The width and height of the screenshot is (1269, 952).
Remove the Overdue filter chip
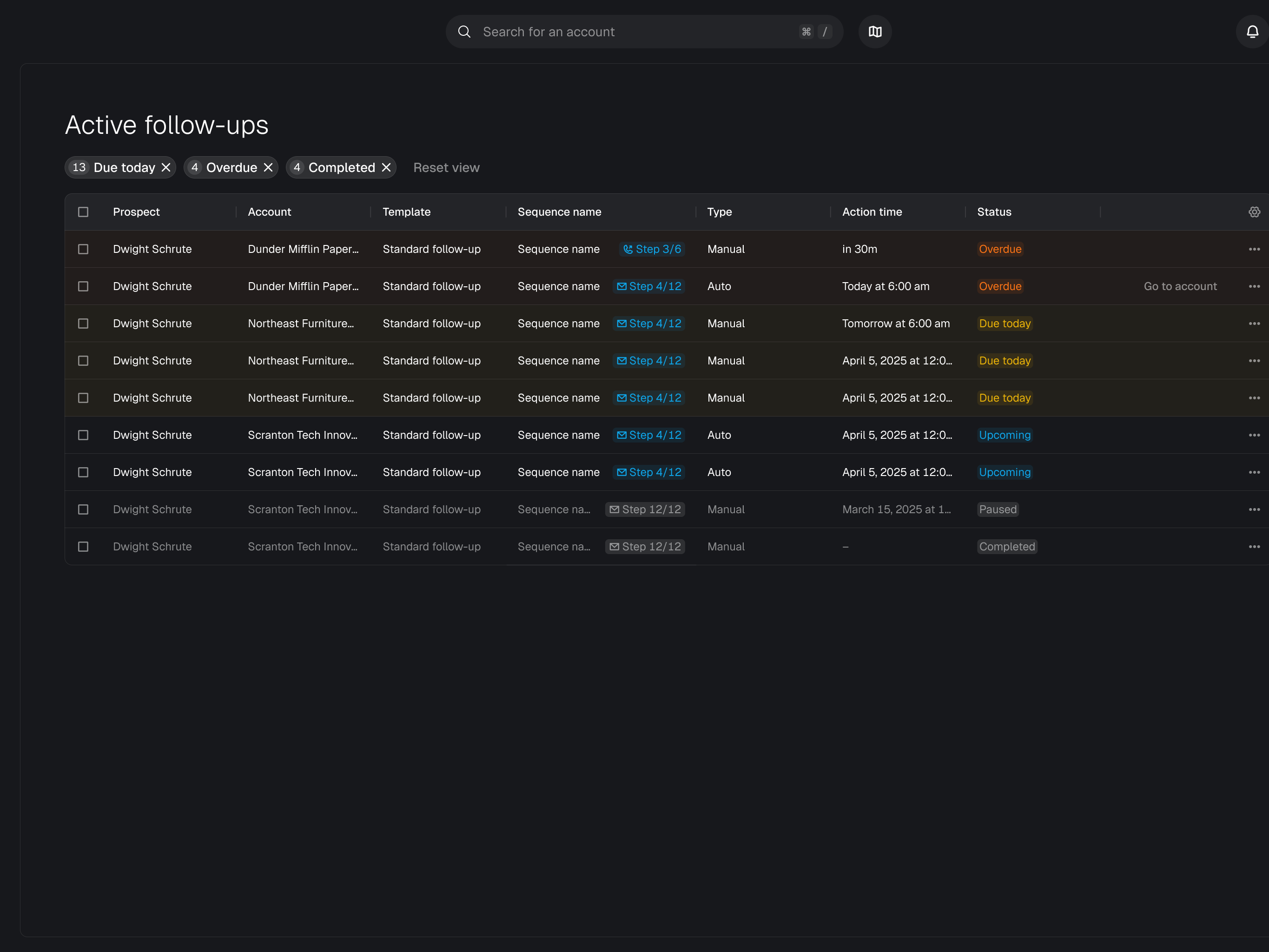pos(268,167)
